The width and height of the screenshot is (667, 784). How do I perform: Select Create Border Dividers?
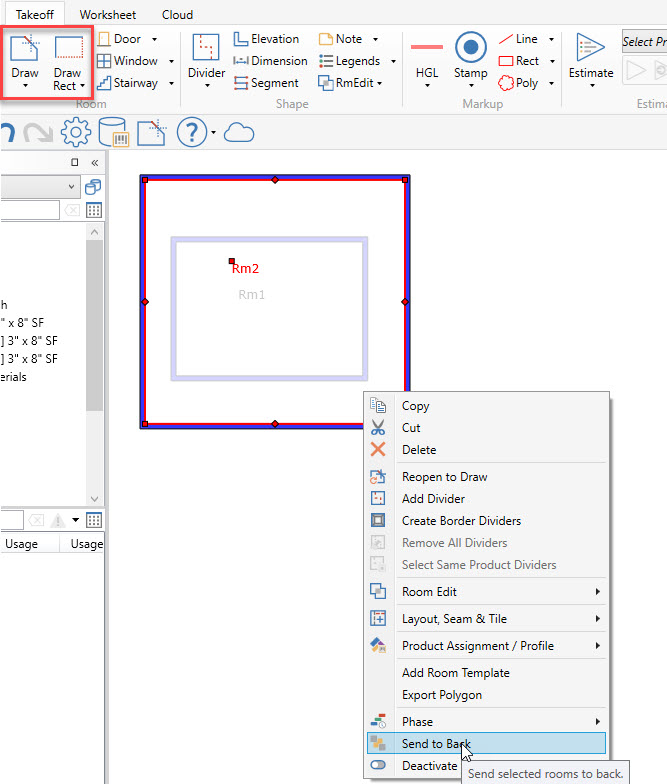pos(487,521)
